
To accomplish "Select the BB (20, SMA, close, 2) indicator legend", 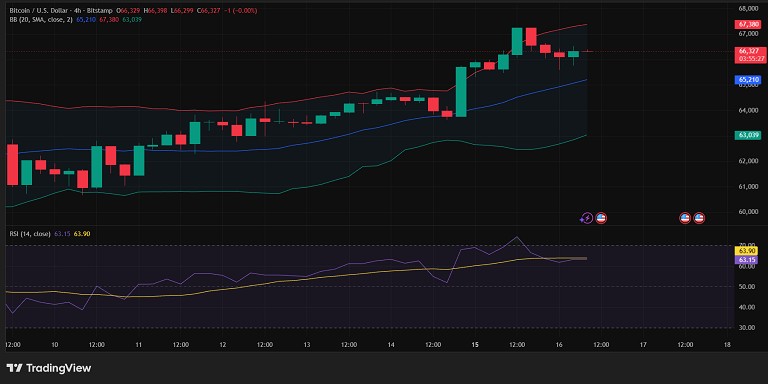I will (41, 20).
